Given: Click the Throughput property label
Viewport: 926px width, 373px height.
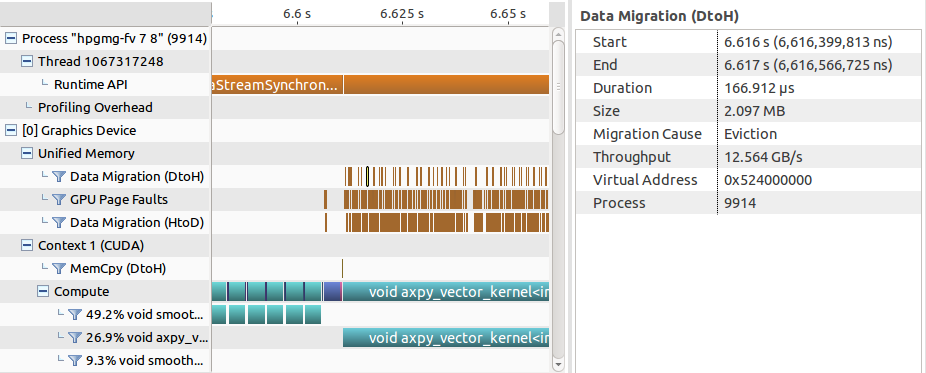Looking at the screenshot, I should pos(632,157).
